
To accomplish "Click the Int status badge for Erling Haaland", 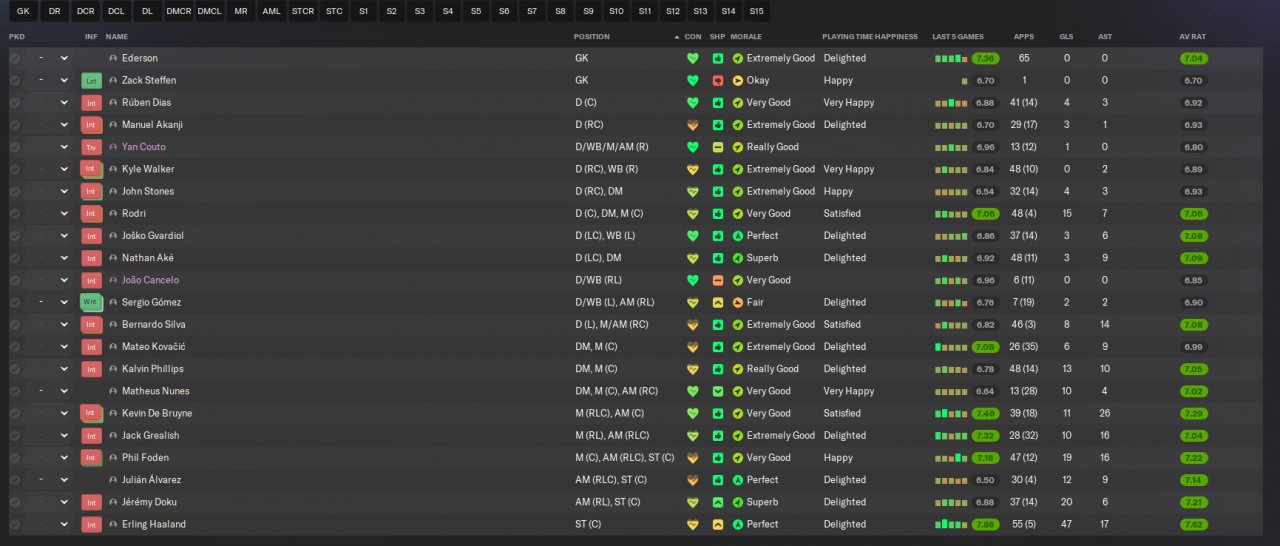I will pos(91,524).
